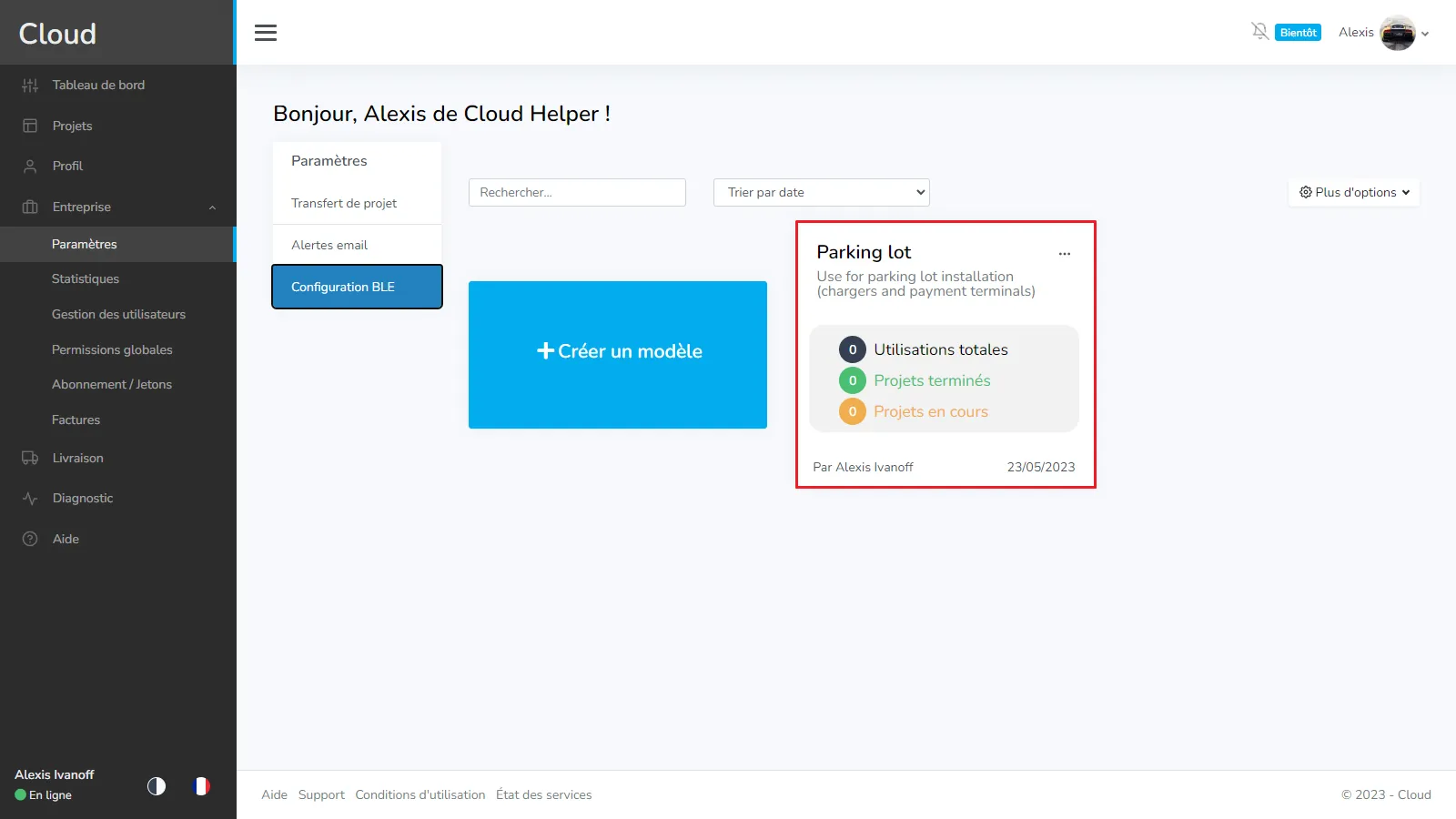Click the Alexis Ivanoff name at sidebar bottom
Image resolution: width=1456 pixels, height=819 pixels.
(55, 774)
